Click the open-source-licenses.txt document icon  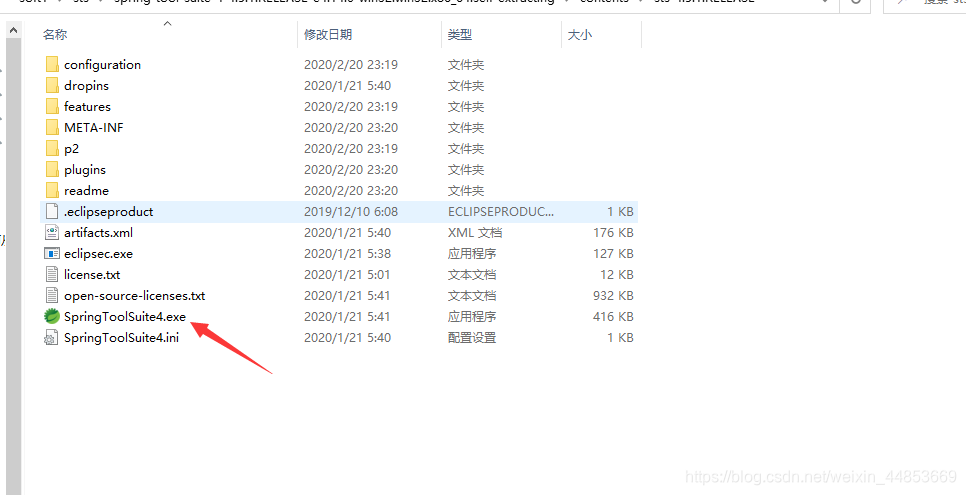tap(52, 295)
